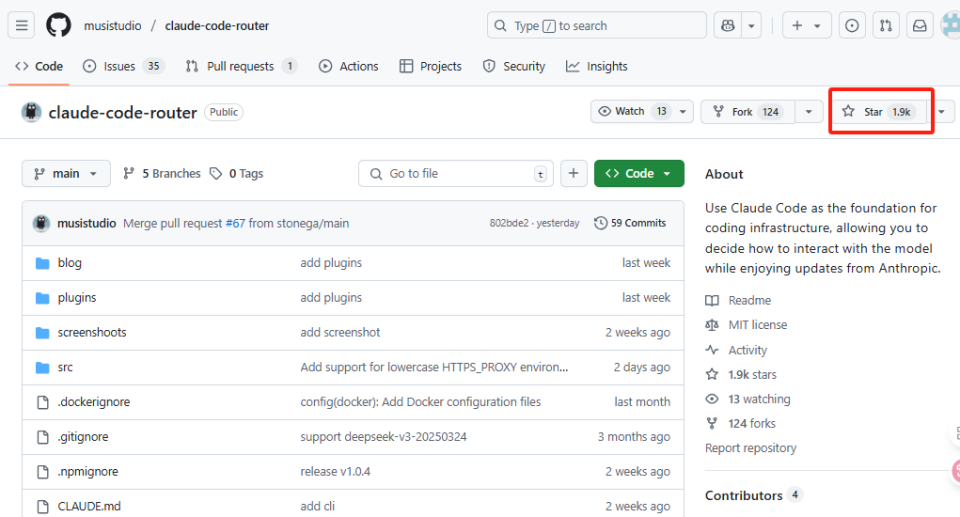Open the src folder
960x517 pixels.
click(65, 367)
